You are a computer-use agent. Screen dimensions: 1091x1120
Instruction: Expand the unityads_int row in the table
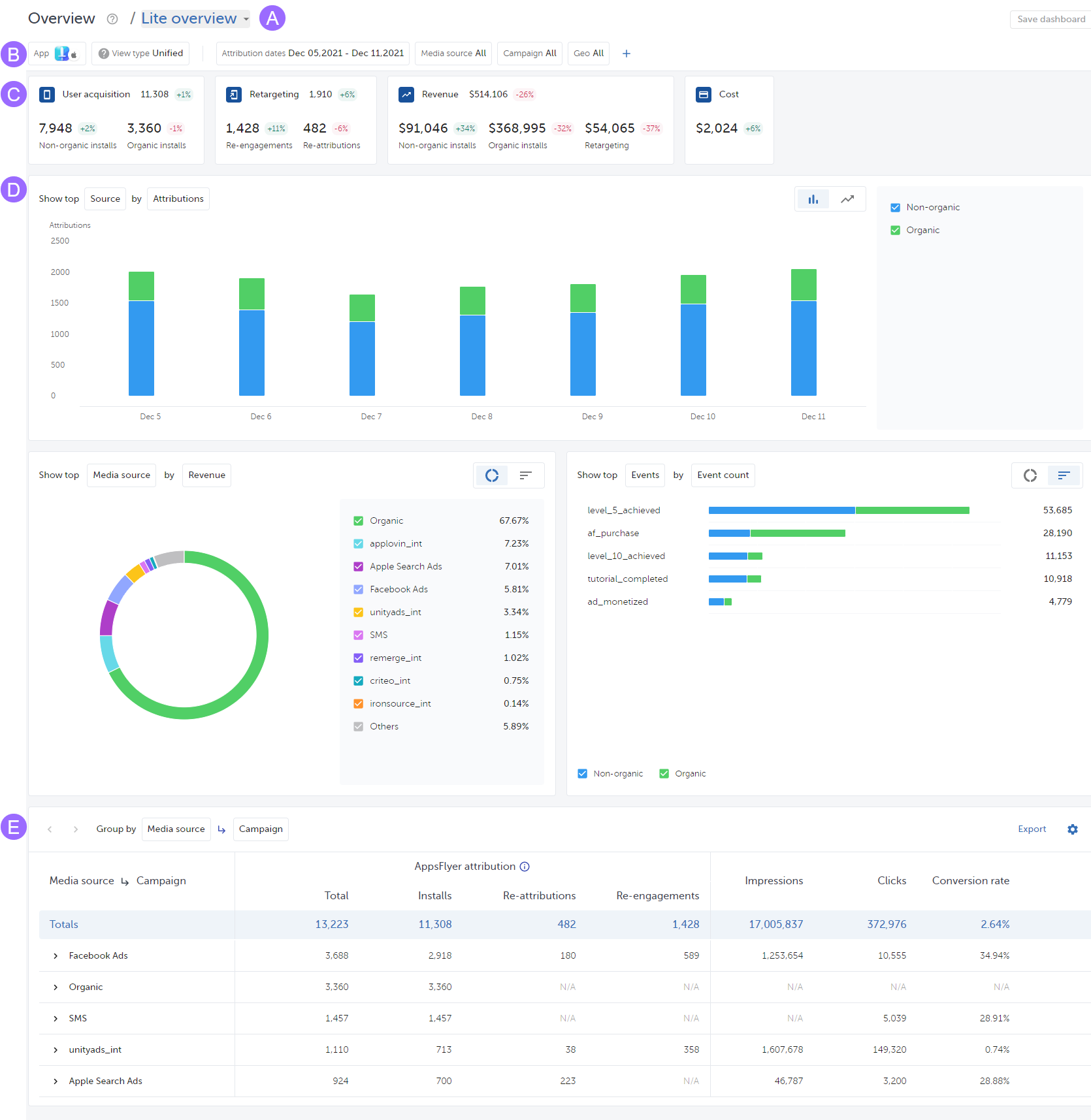pyautogui.click(x=55, y=1049)
